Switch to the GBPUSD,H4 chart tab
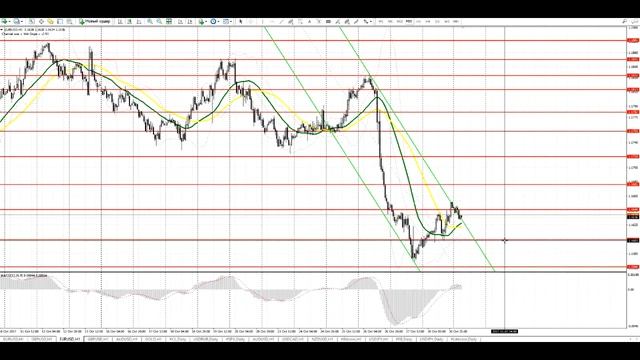640x360 pixels. tap(42, 339)
